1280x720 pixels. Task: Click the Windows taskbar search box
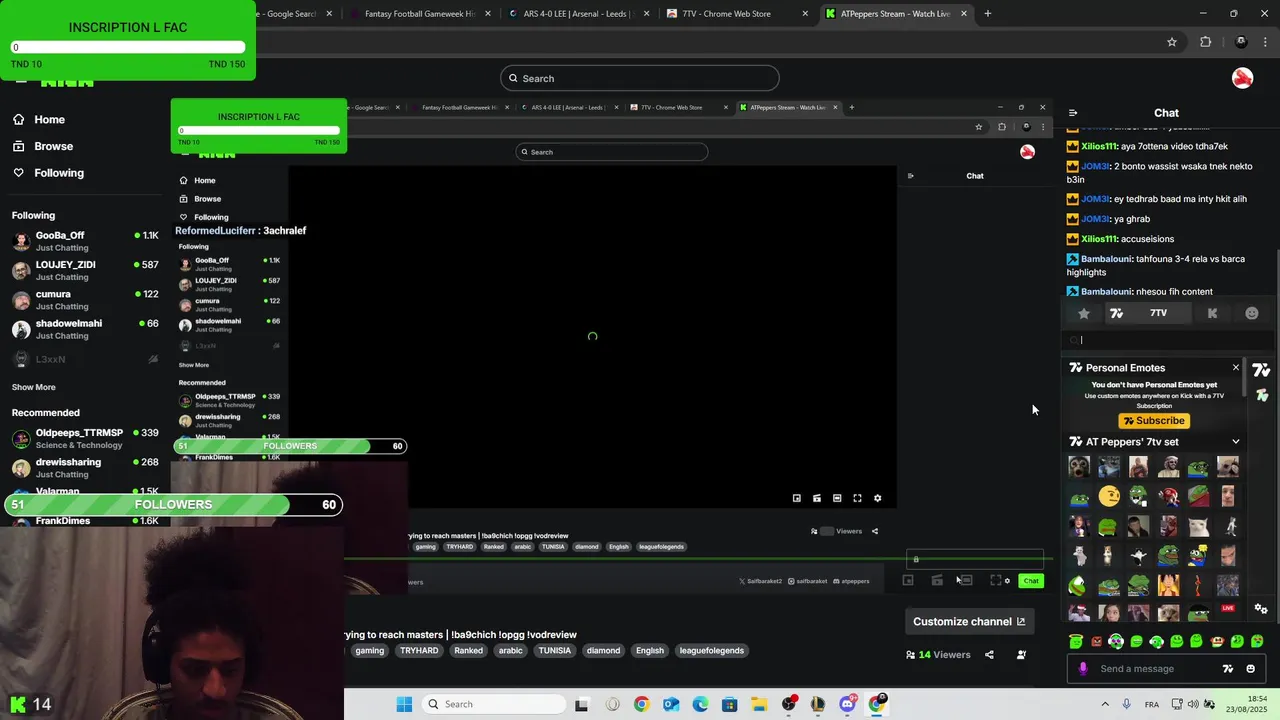pos(492,704)
